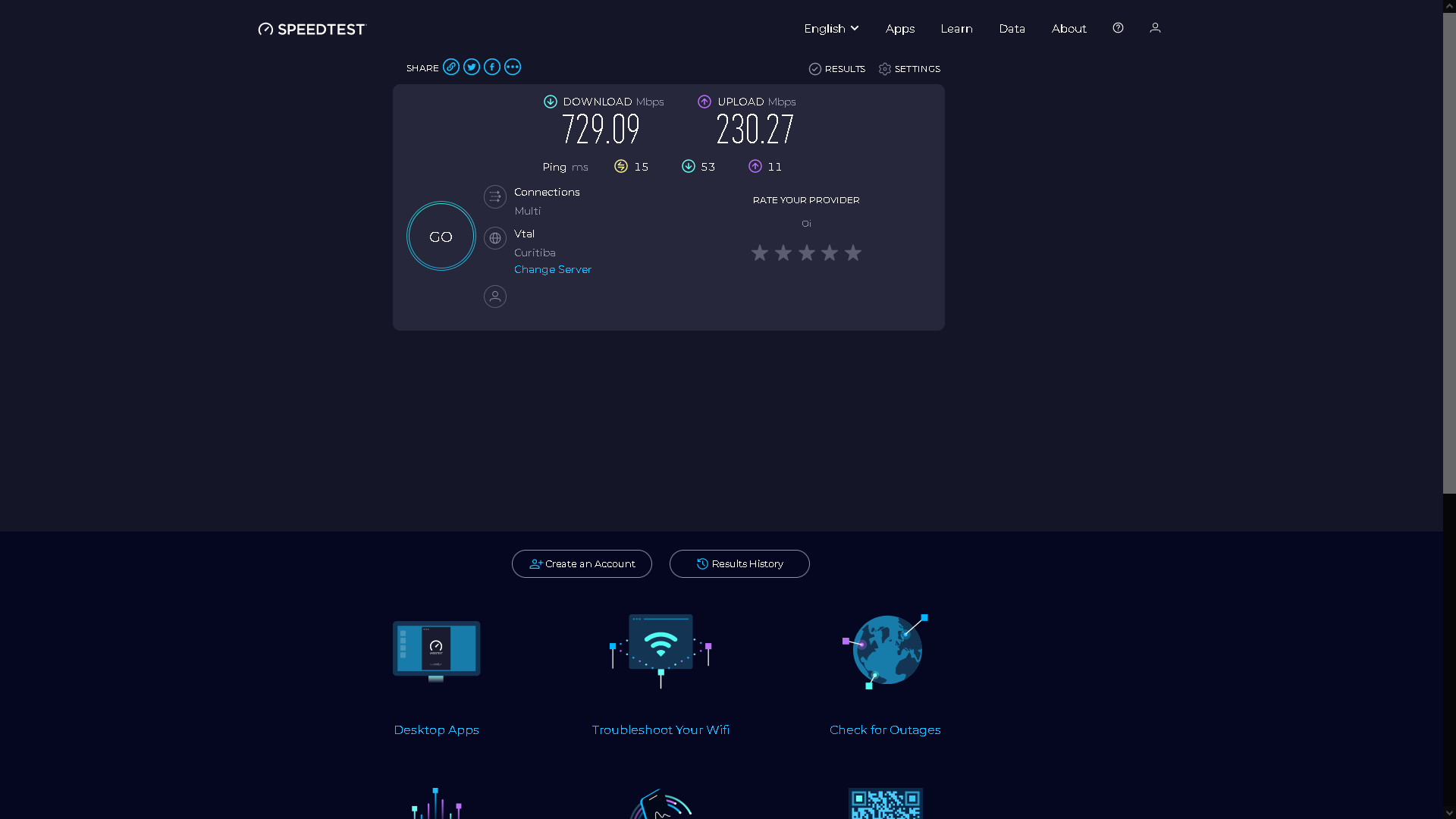The width and height of the screenshot is (1456, 819).
Task: Click the QR code image
Action: click(886, 804)
